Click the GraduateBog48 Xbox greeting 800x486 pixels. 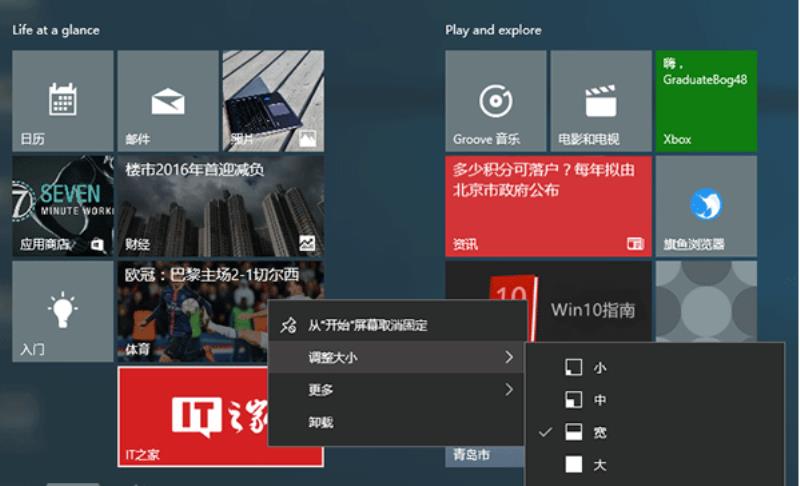(705, 72)
